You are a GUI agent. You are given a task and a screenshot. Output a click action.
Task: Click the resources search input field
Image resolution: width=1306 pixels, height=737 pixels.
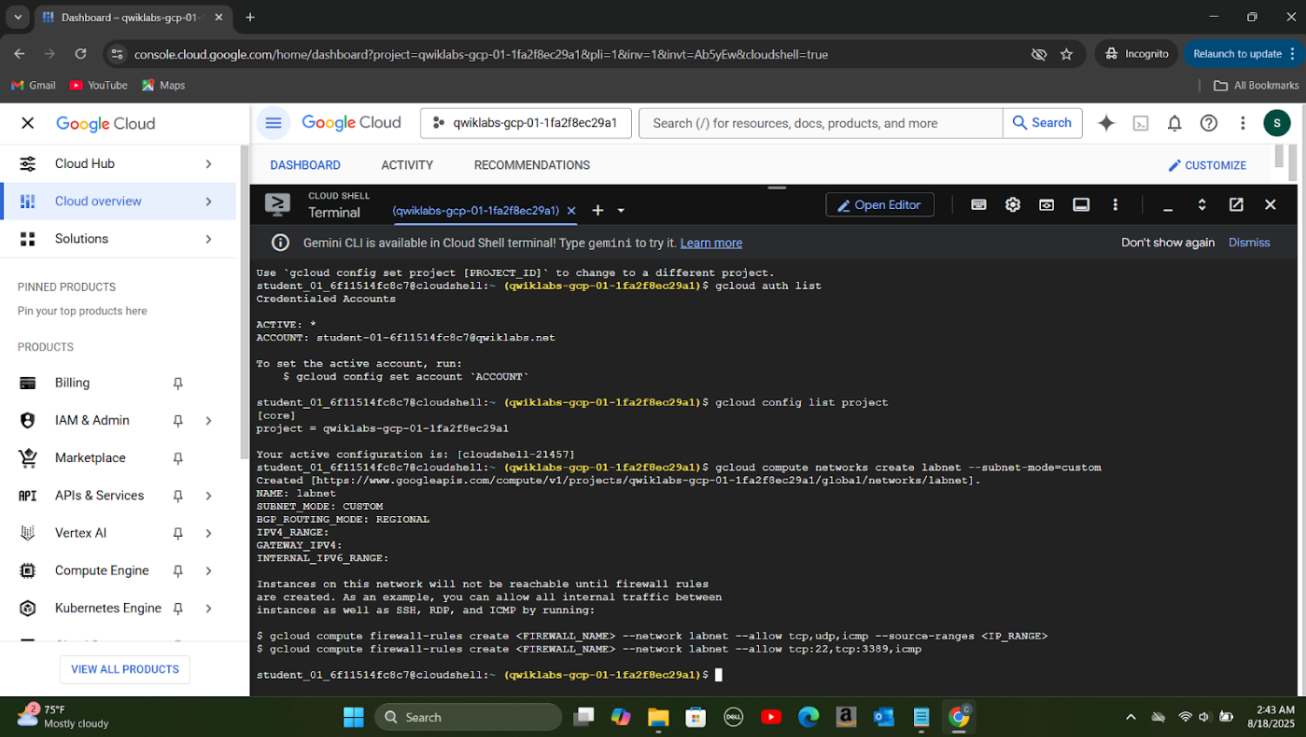(820, 123)
